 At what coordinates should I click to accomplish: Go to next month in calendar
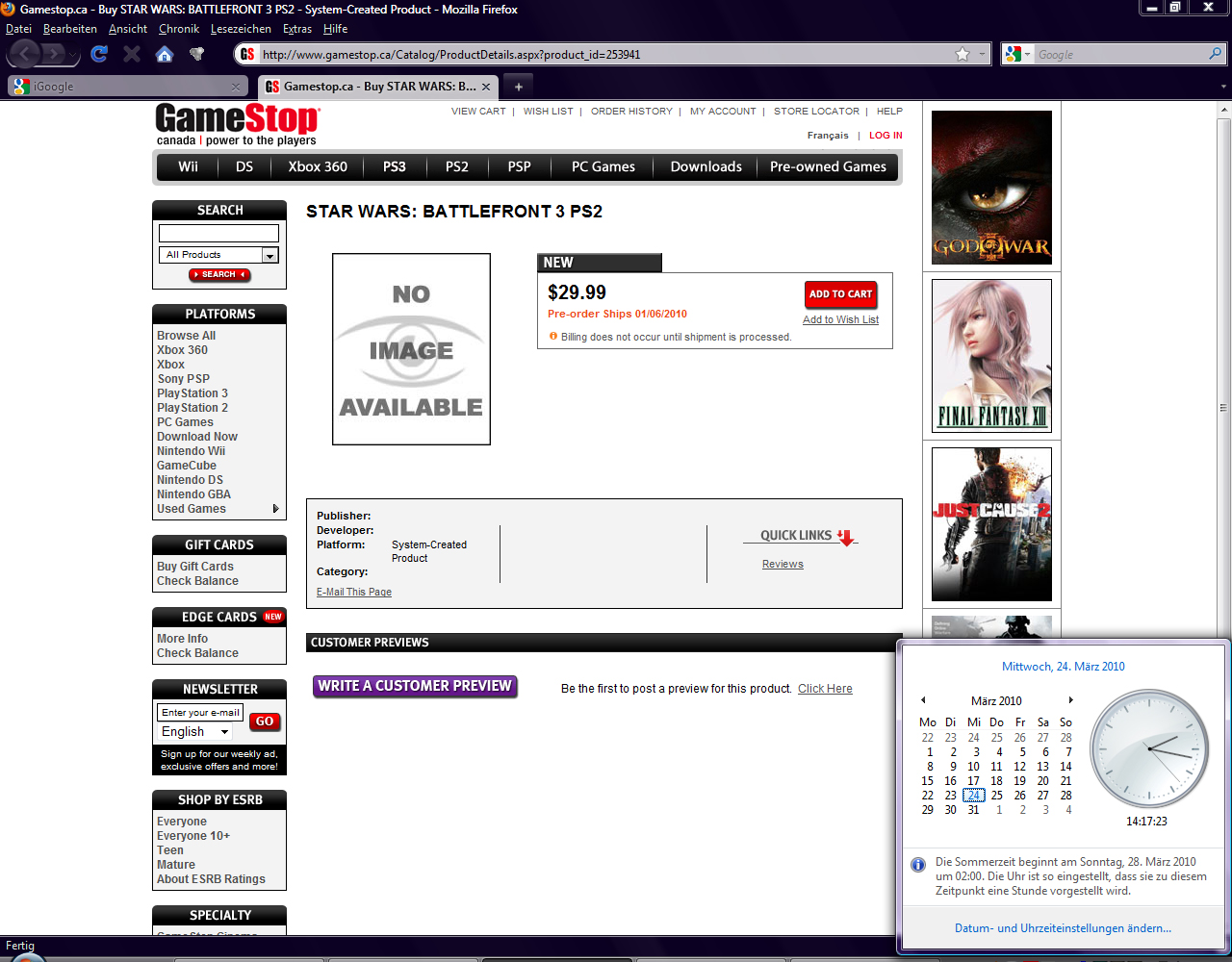1070,700
